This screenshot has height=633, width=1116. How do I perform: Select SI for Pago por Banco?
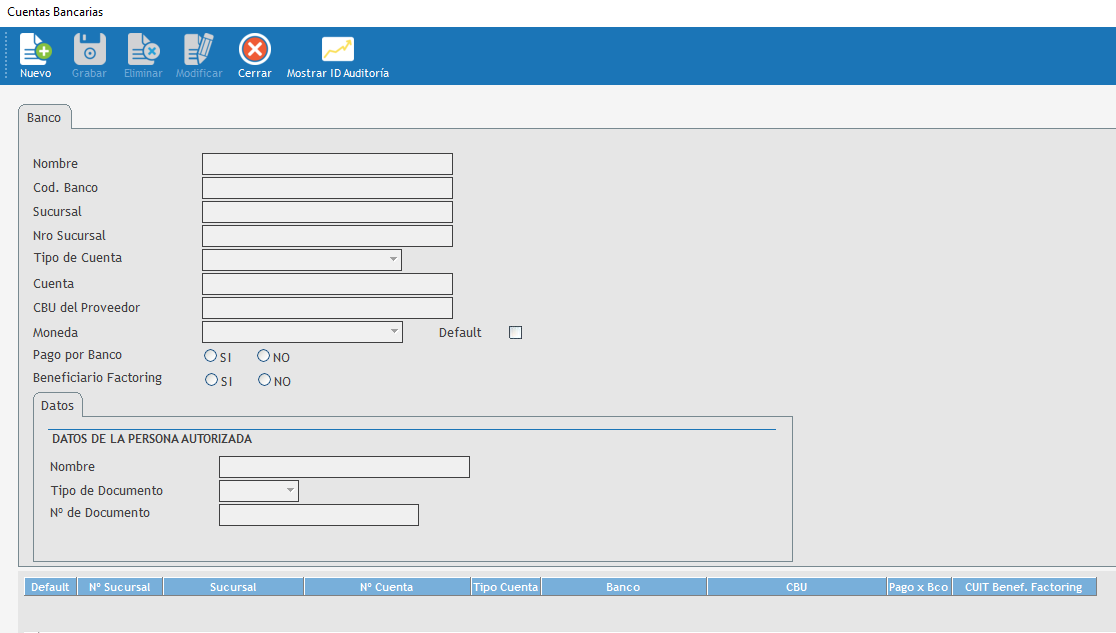[210, 356]
